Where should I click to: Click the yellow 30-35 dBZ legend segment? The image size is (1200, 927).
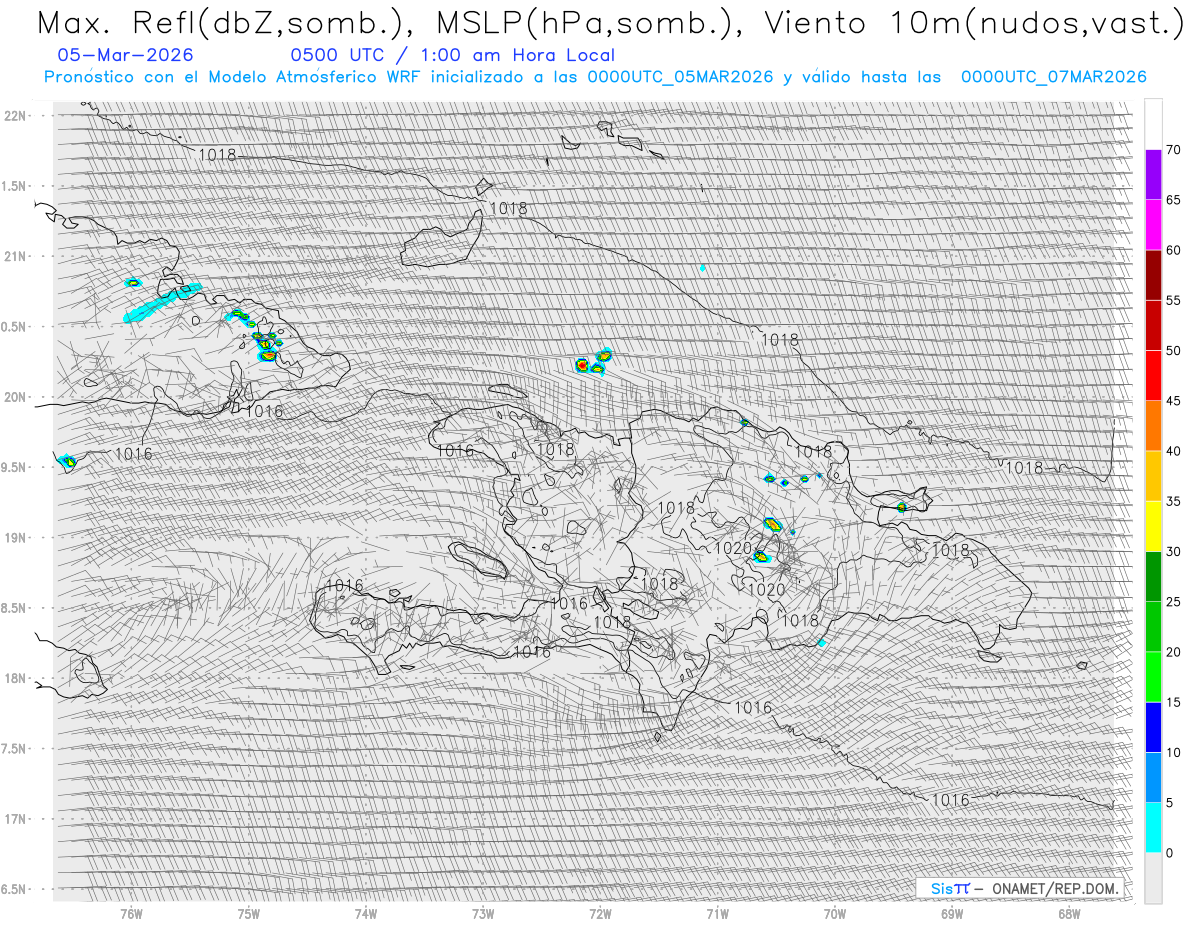click(1153, 526)
